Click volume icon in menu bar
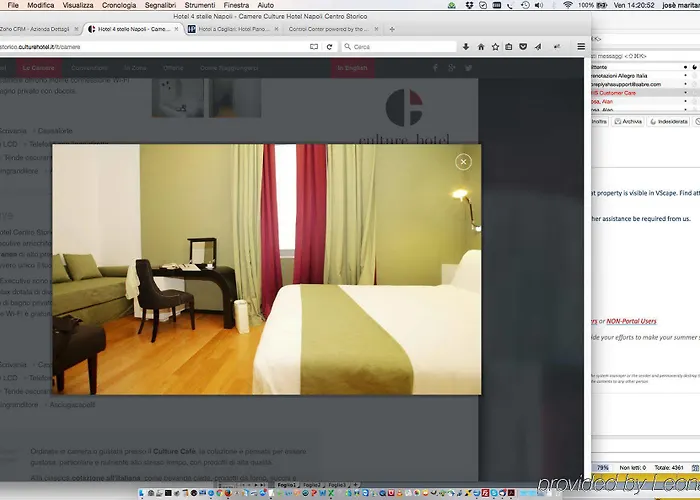The image size is (700, 500). click(x=539, y=5)
